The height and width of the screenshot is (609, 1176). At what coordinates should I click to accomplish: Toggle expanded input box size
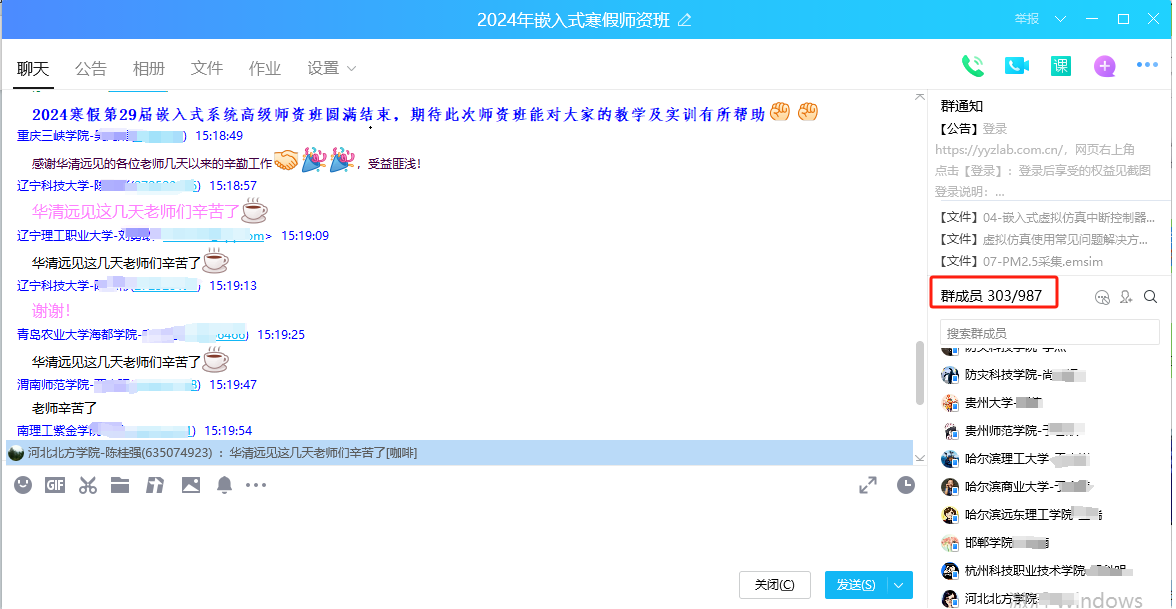[x=868, y=485]
